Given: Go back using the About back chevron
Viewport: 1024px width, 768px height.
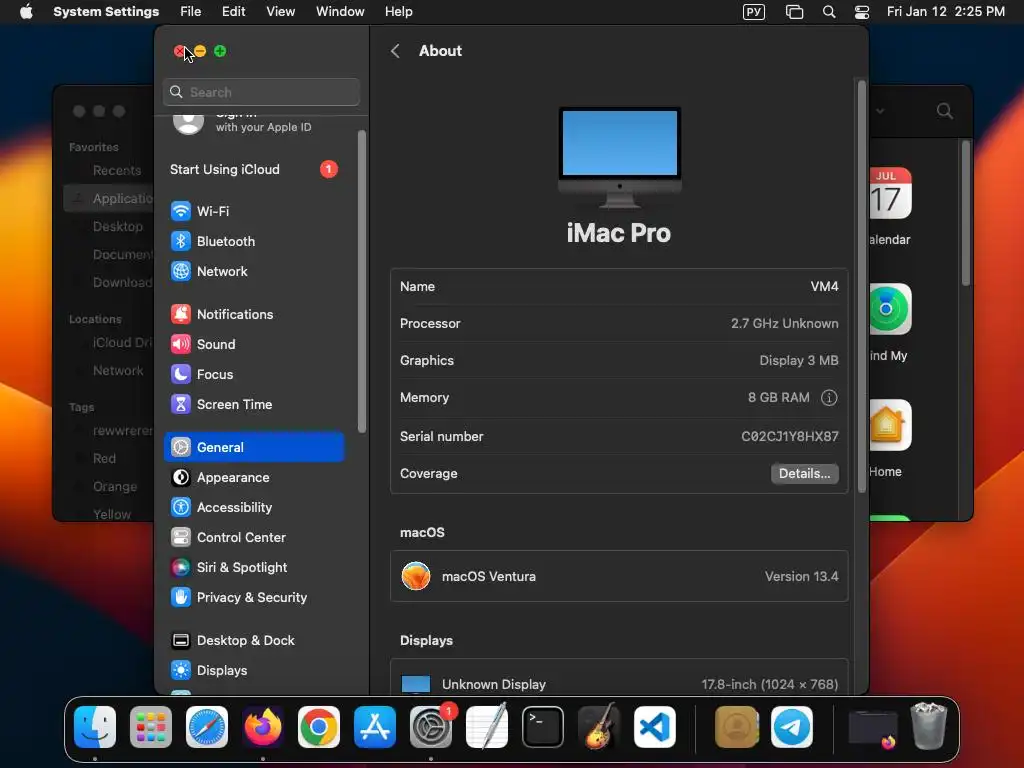Looking at the screenshot, I should [395, 51].
